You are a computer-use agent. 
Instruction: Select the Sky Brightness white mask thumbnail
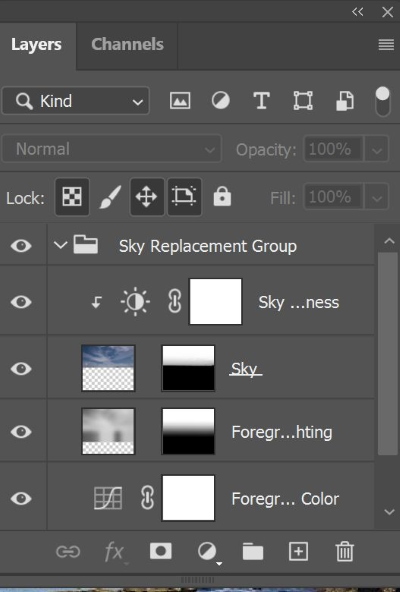tap(215, 301)
